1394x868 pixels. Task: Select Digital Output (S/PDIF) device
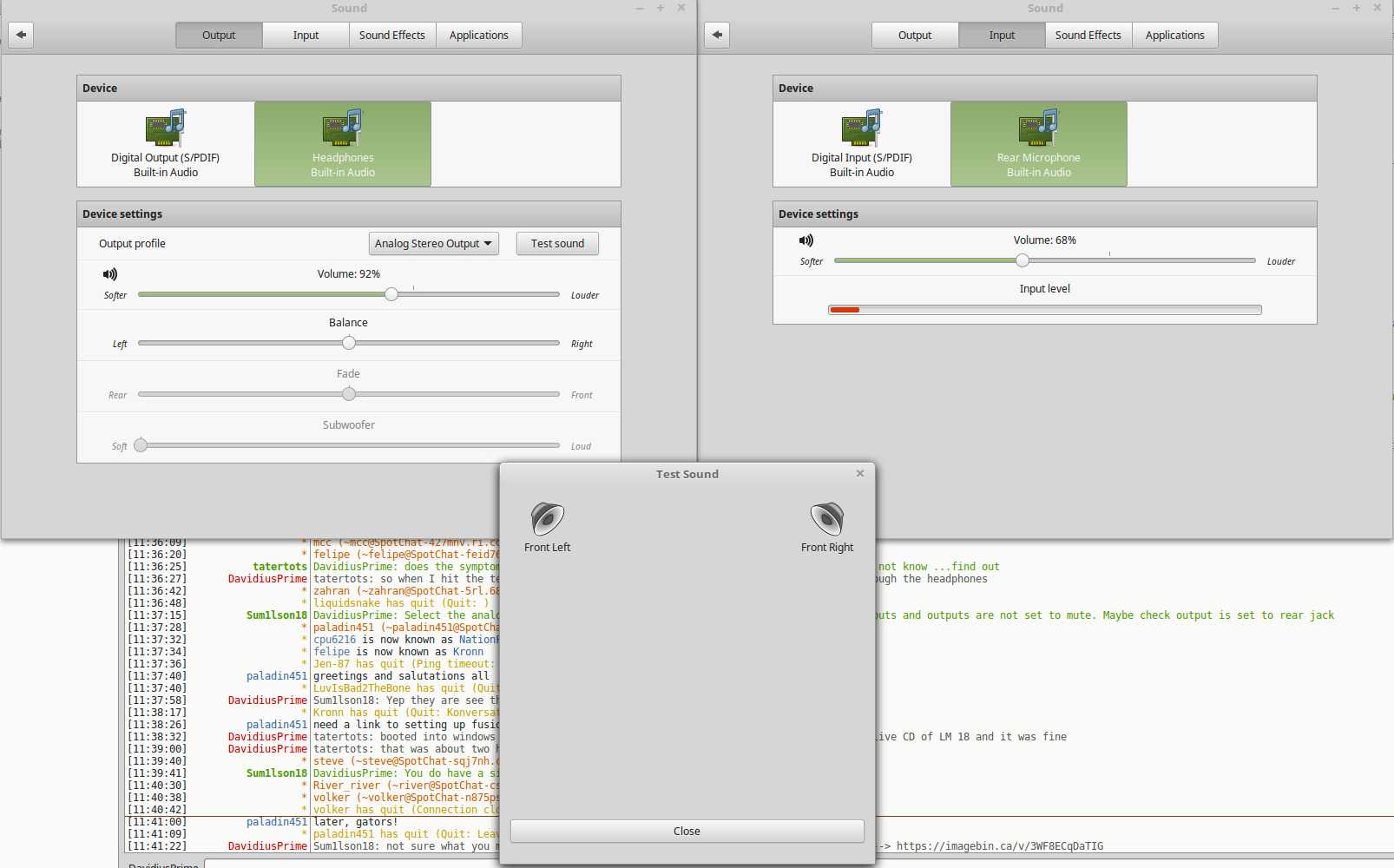coord(166,144)
